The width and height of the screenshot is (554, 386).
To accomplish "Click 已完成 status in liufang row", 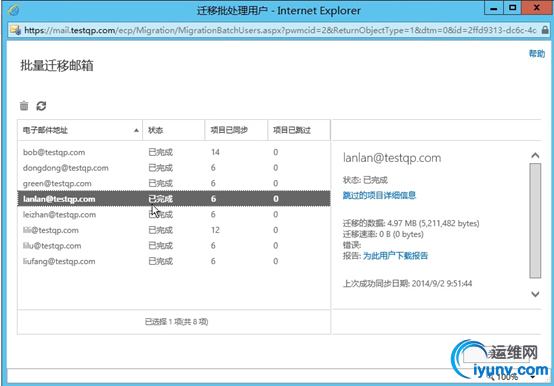I will [x=160, y=261].
